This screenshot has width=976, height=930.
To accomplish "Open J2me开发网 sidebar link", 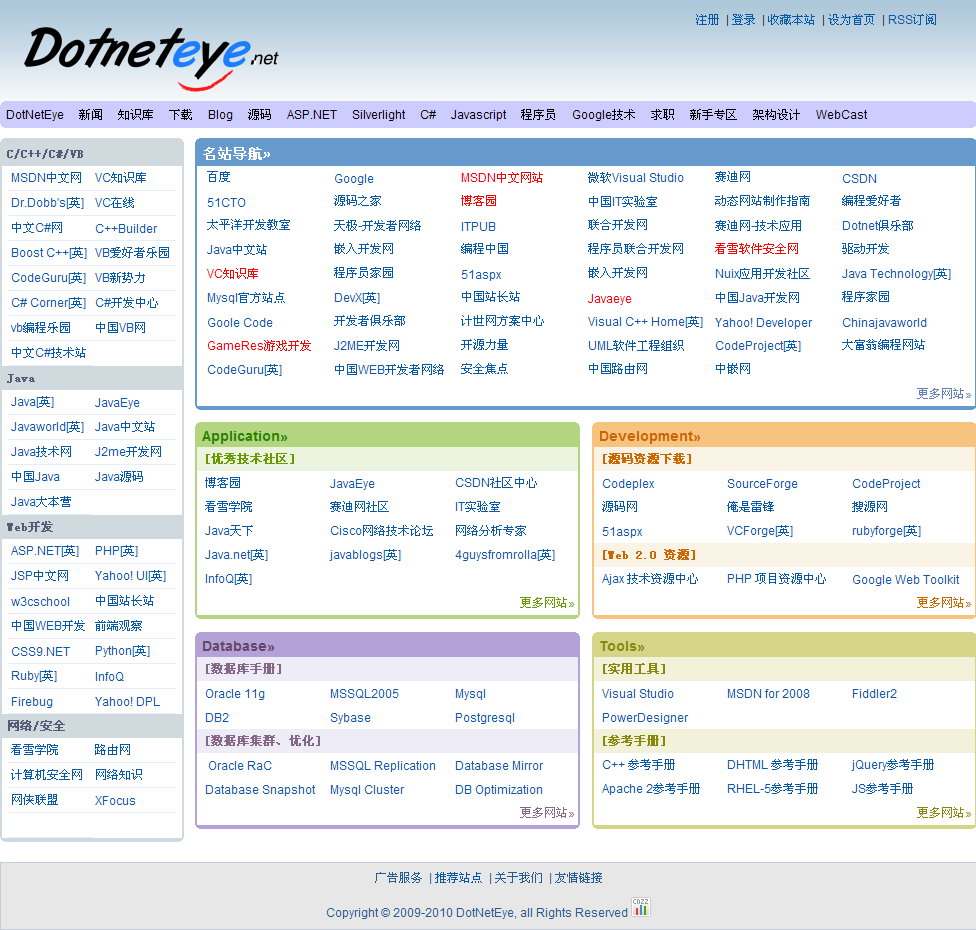I will coord(128,452).
